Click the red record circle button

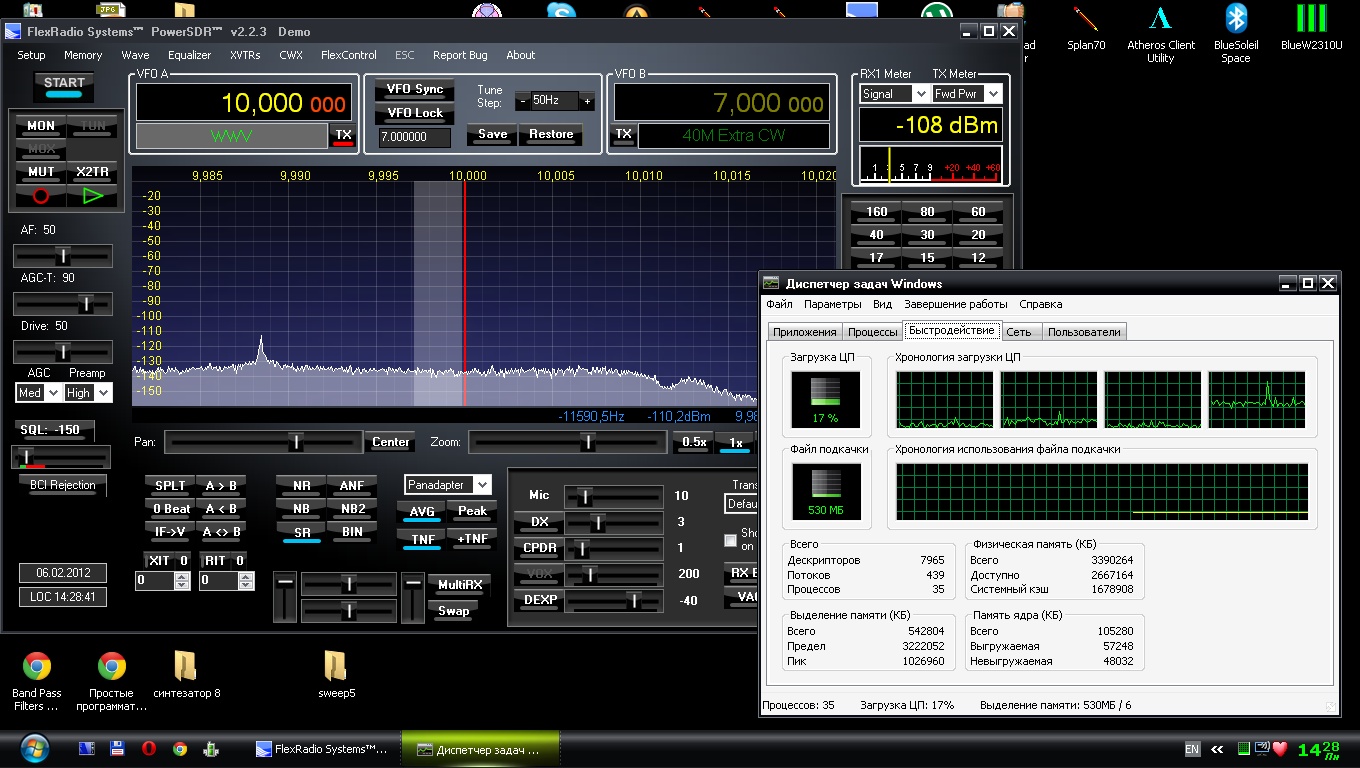coord(41,196)
